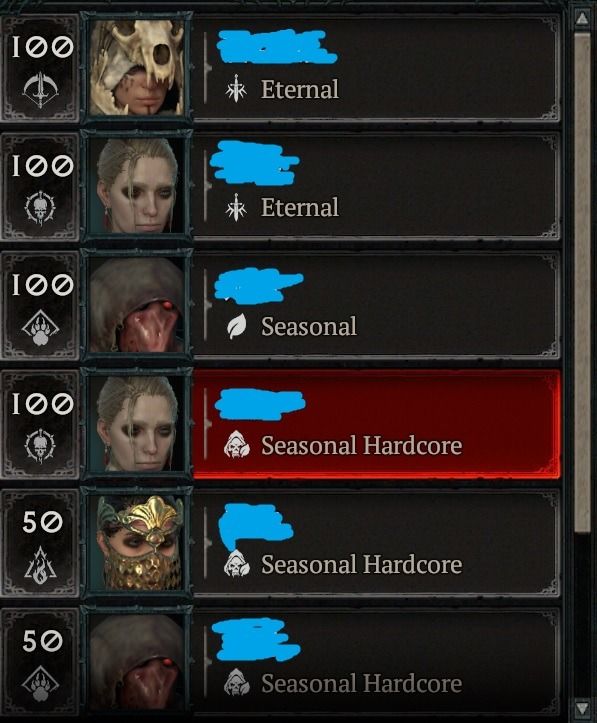Click the Necromancer class icon in second row
The image size is (597, 723).
41,208
